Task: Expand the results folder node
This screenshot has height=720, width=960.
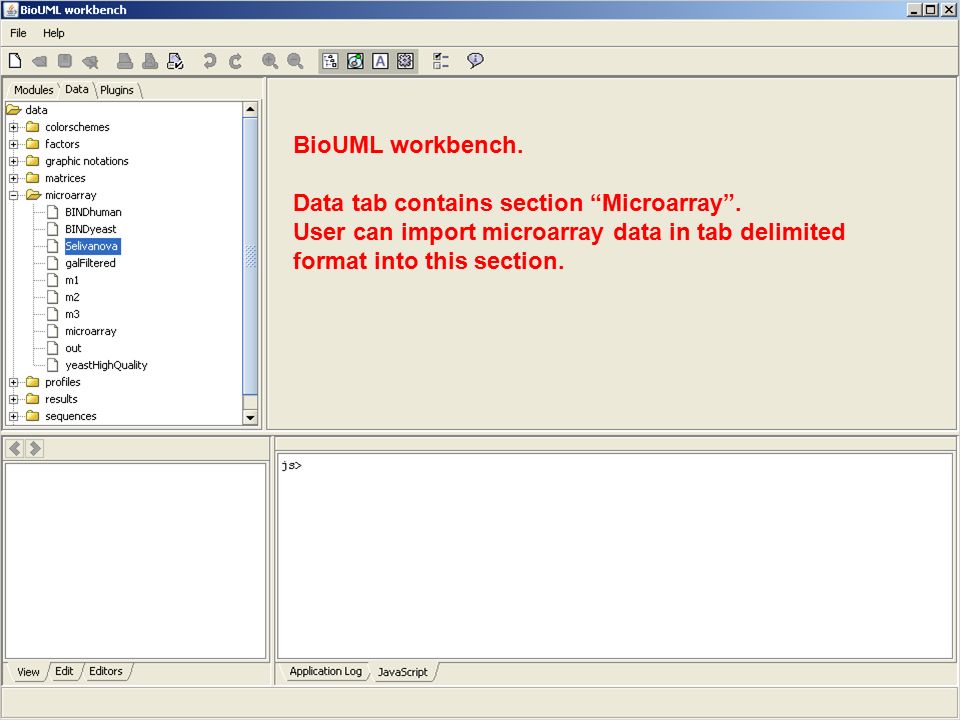Action: [x=13, y=400]
